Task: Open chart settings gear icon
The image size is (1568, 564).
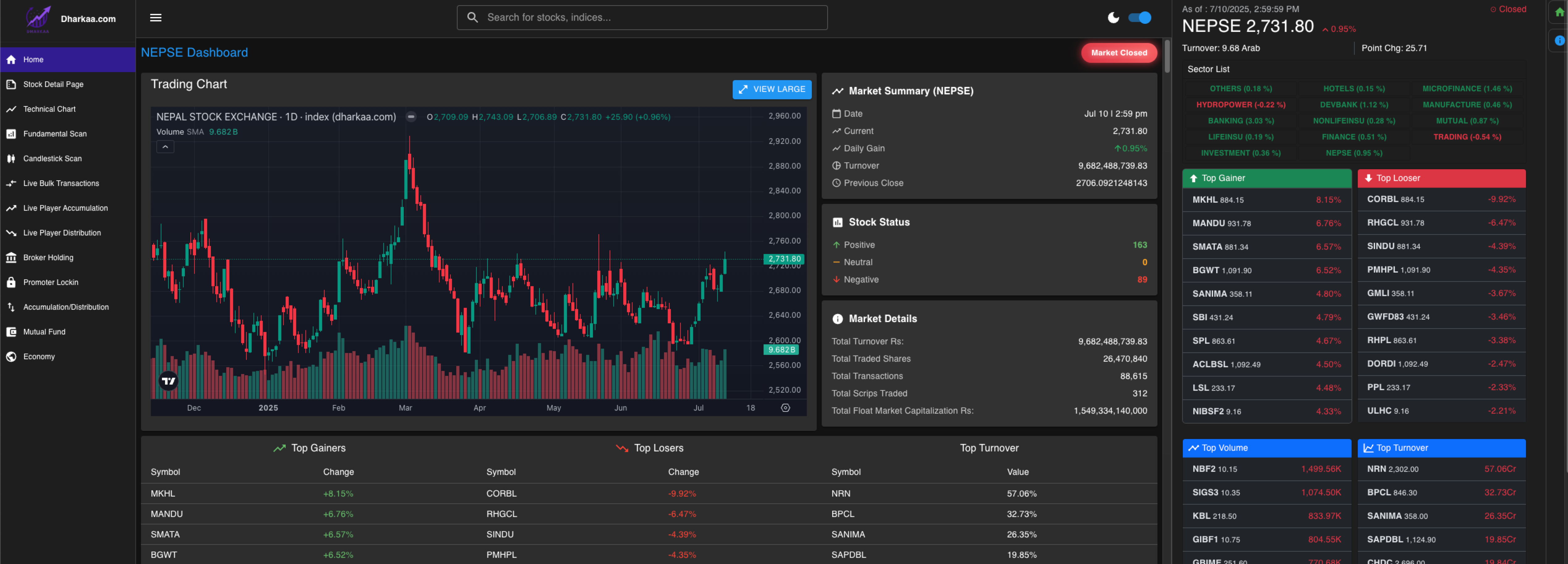Action: point(785,407)
